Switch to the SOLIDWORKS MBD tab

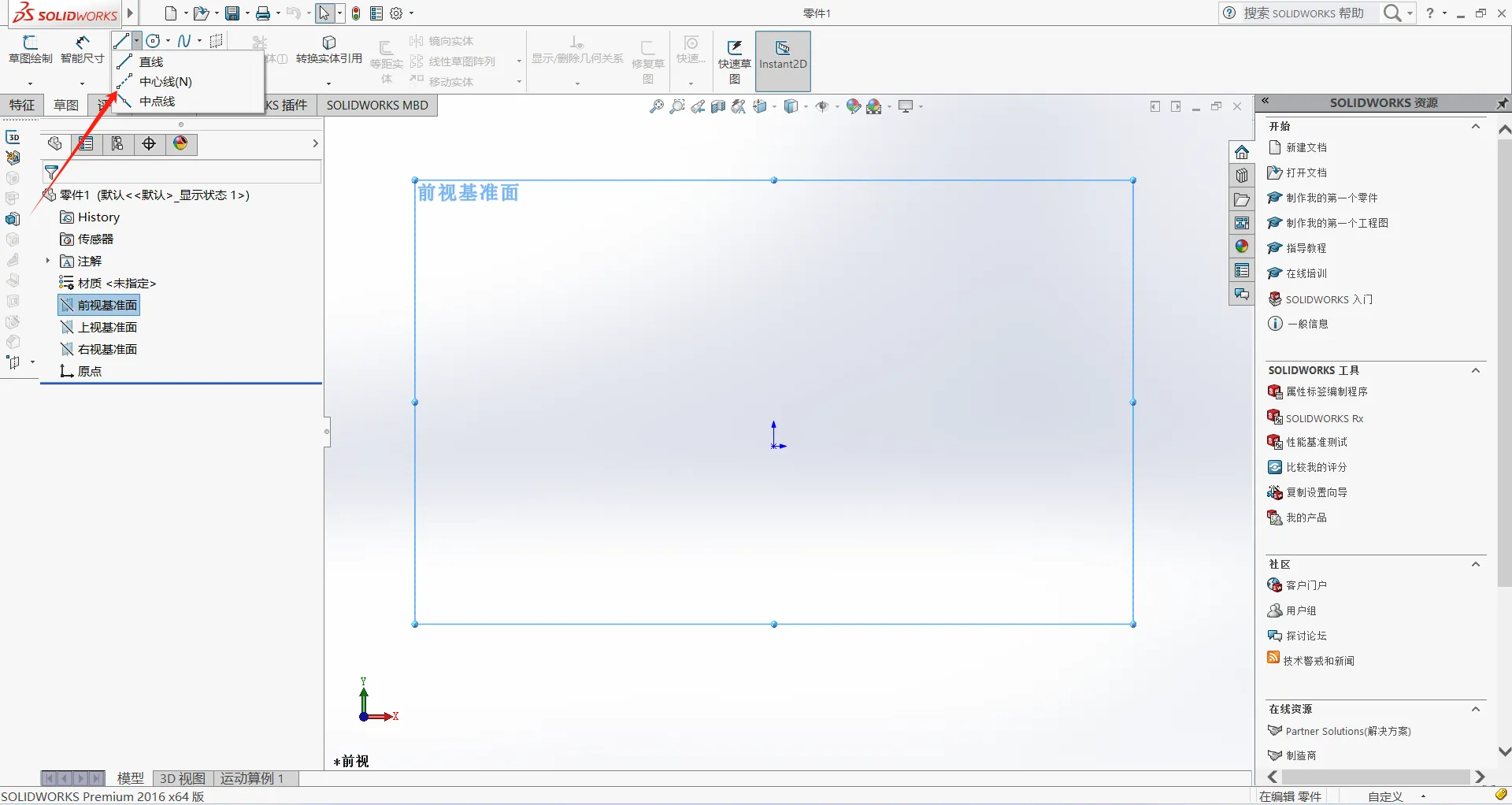tap(377, 106)
